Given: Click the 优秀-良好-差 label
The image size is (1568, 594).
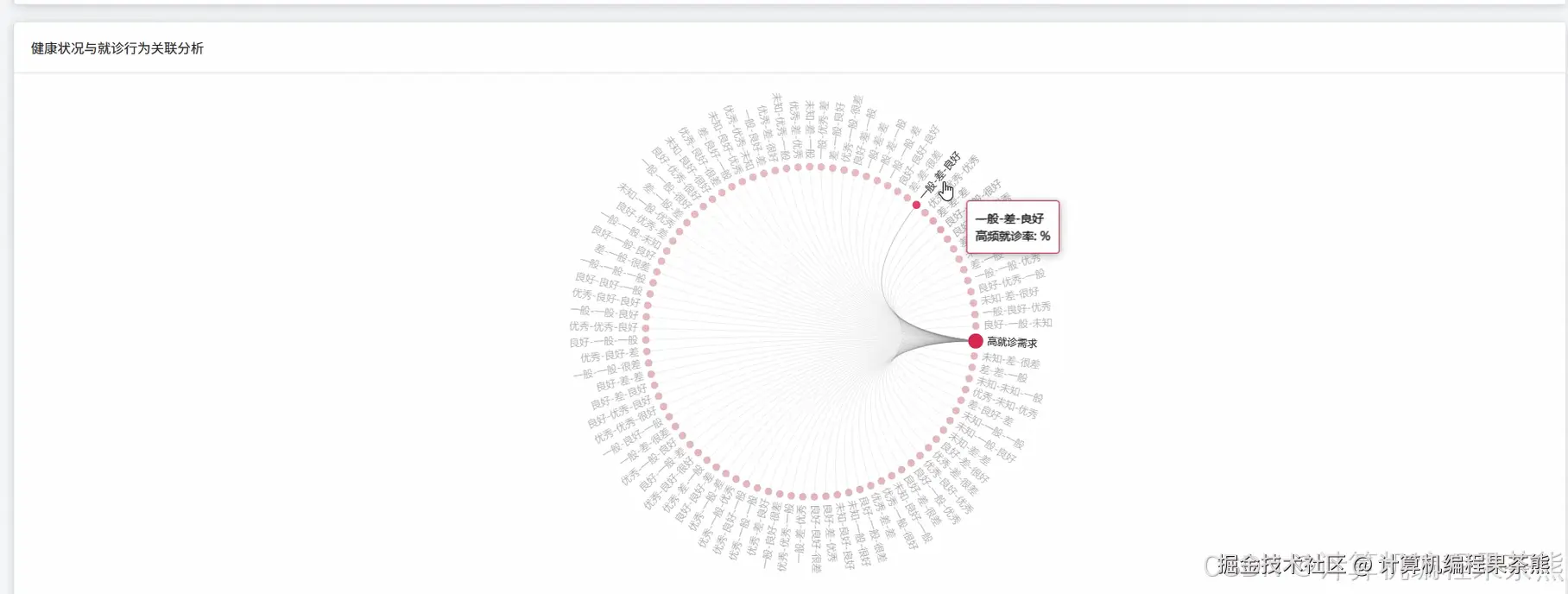Looking at the screenshot, I should click(610, 356).
